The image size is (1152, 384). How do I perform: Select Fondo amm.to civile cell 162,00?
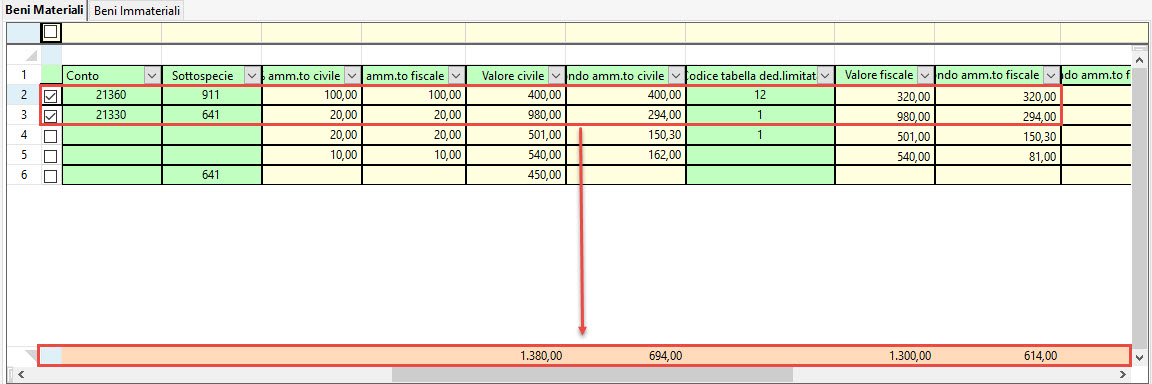(625, 155)
